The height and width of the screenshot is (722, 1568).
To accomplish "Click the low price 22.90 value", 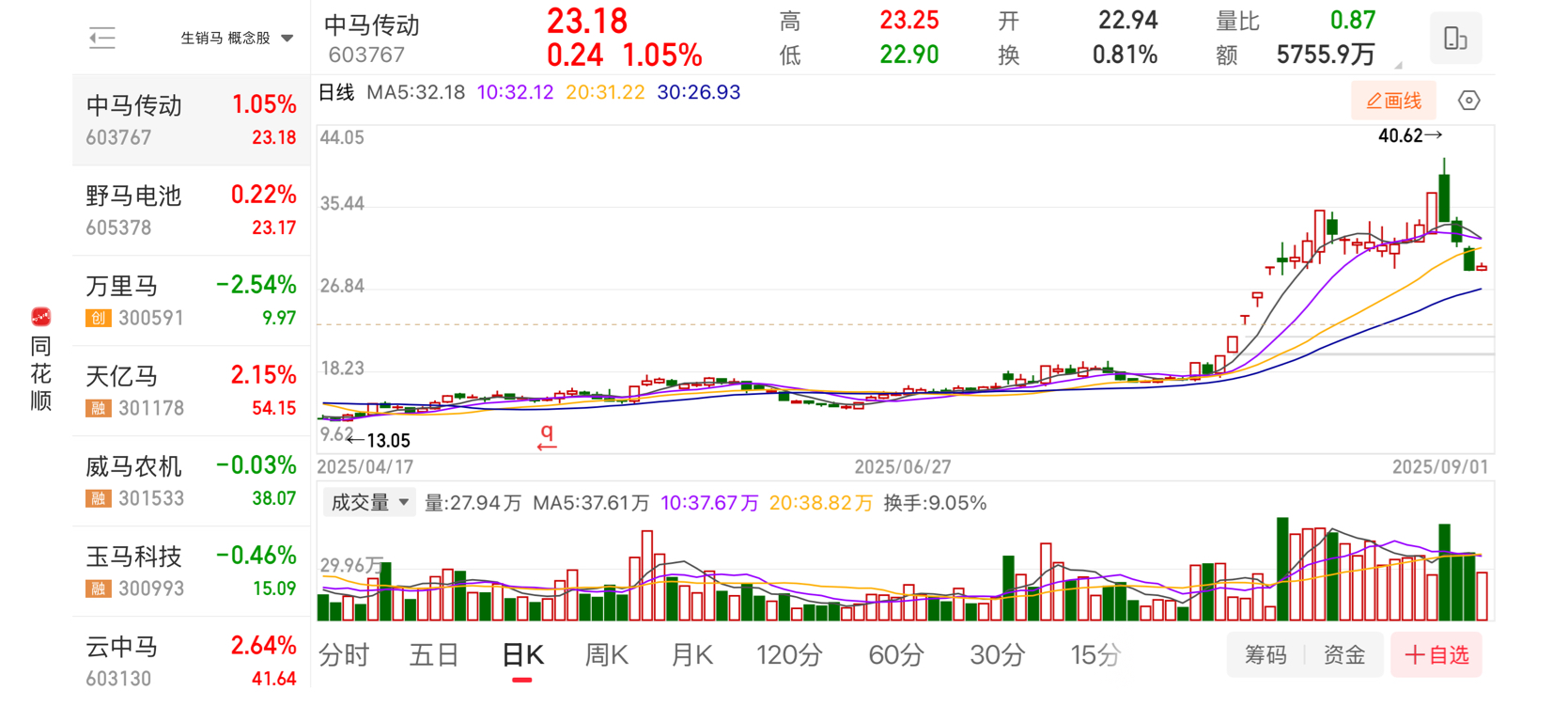I will click(908, 55).
